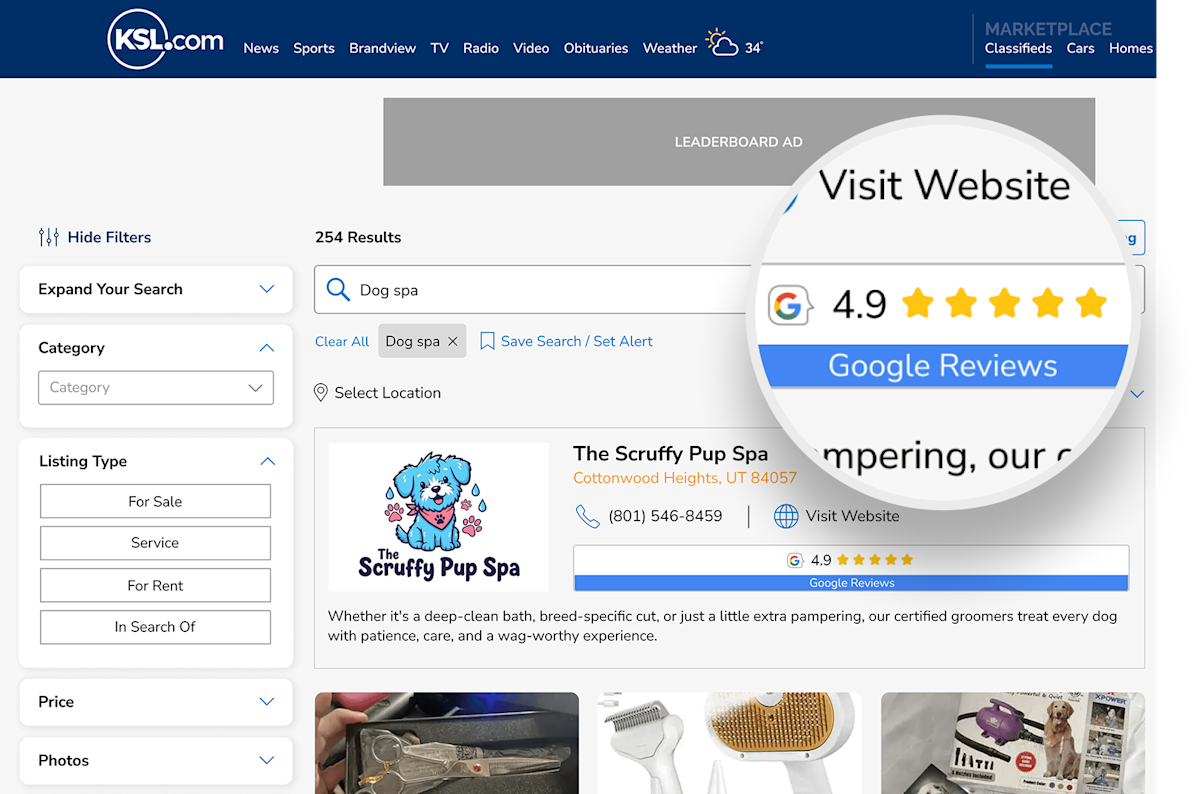Click the Hide Filters sliders icon

48,237
